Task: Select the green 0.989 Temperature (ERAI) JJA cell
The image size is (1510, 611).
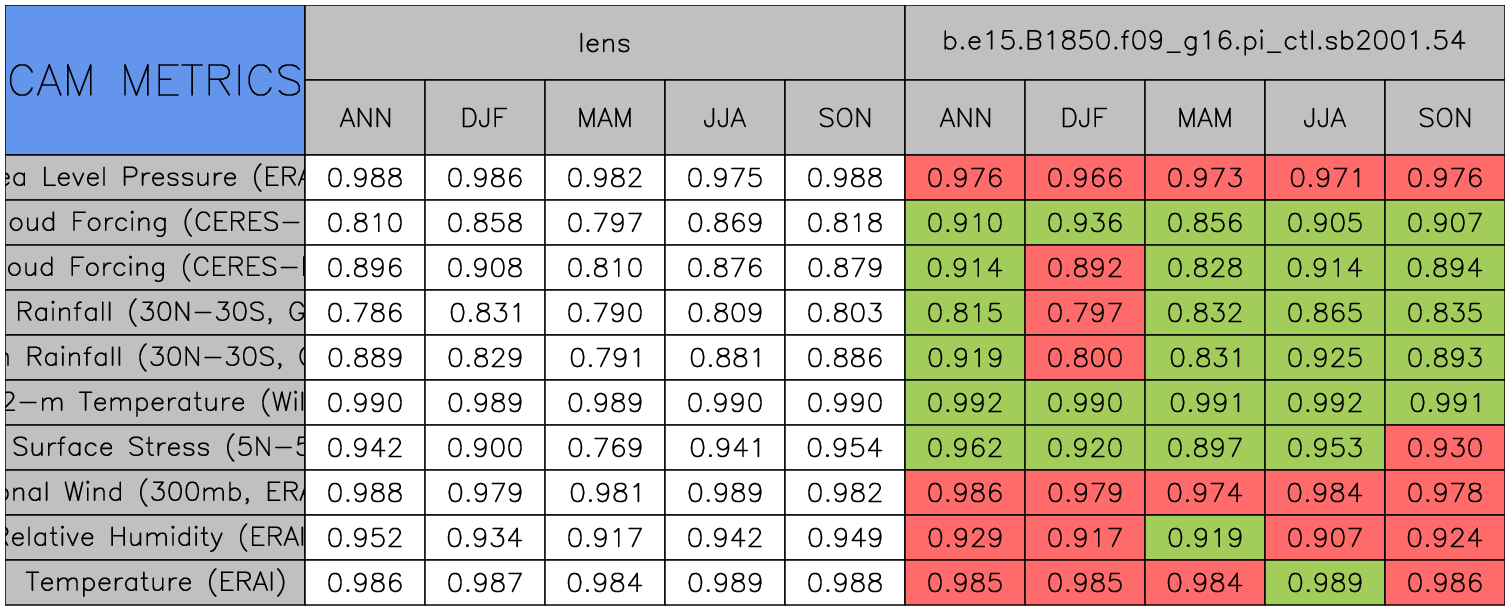Action: [1324, 582]
